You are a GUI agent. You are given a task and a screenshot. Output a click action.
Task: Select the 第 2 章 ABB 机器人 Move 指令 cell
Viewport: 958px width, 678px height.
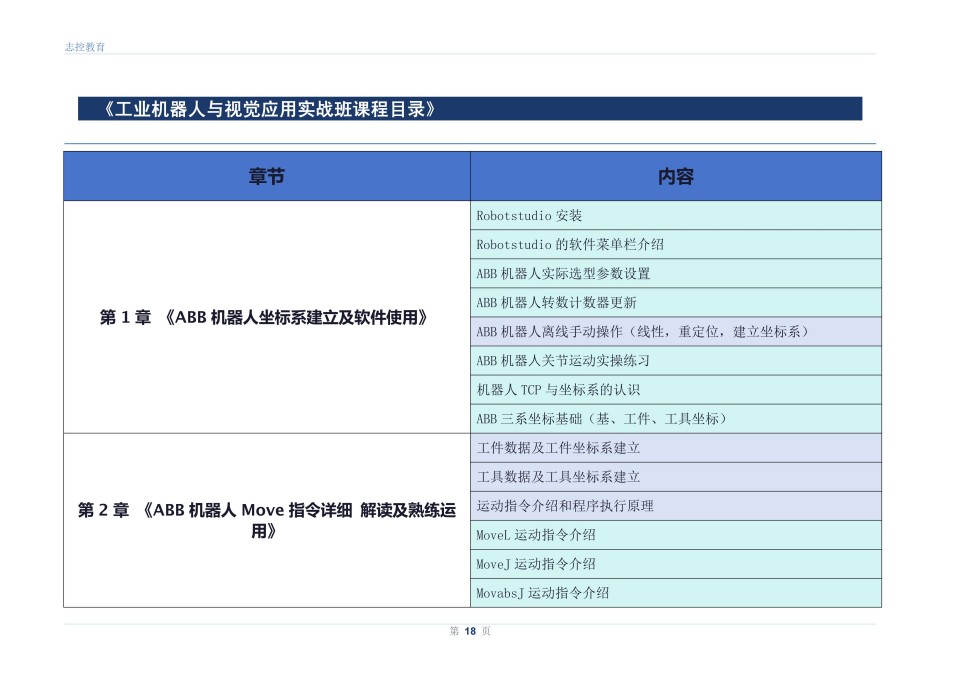pos(267,520)
